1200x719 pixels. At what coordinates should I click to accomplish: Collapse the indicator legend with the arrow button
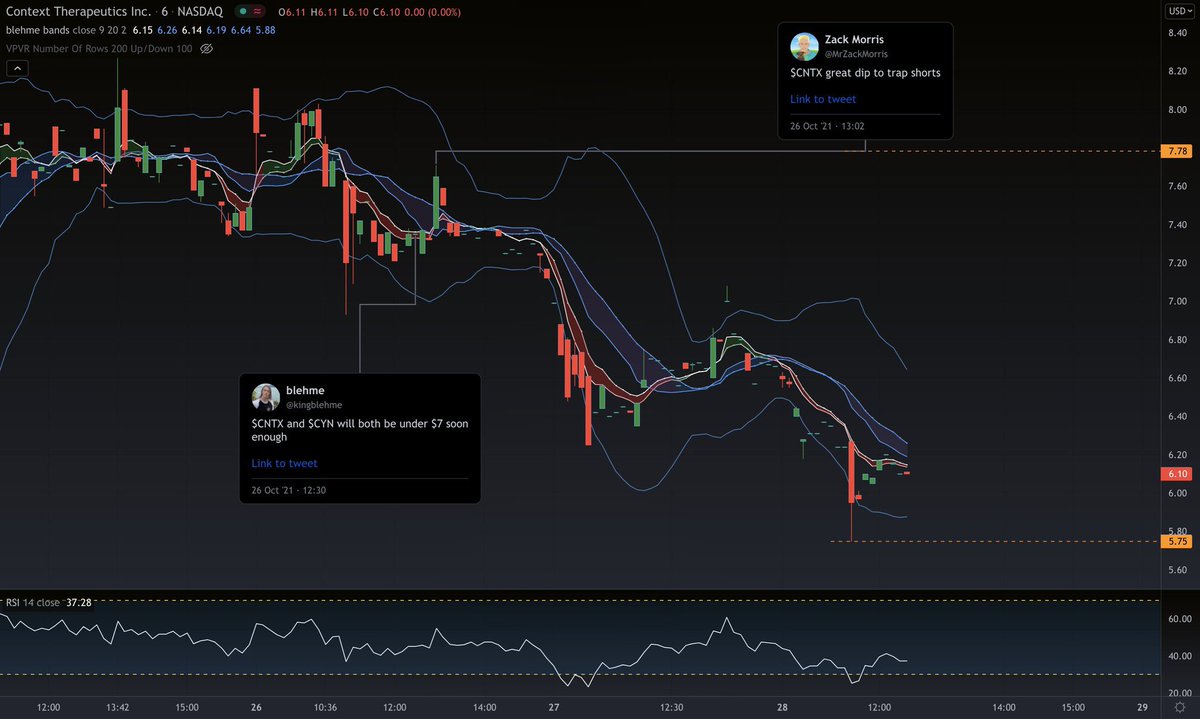tap(15, 68)
